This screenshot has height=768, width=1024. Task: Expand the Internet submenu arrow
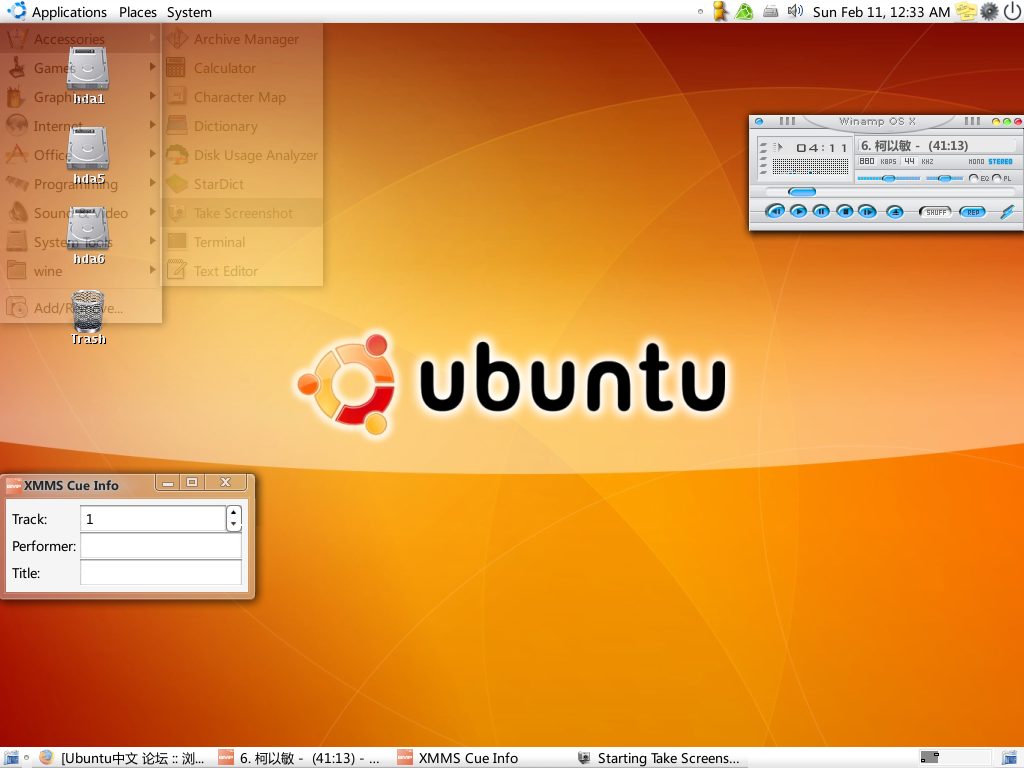(152, 124)
